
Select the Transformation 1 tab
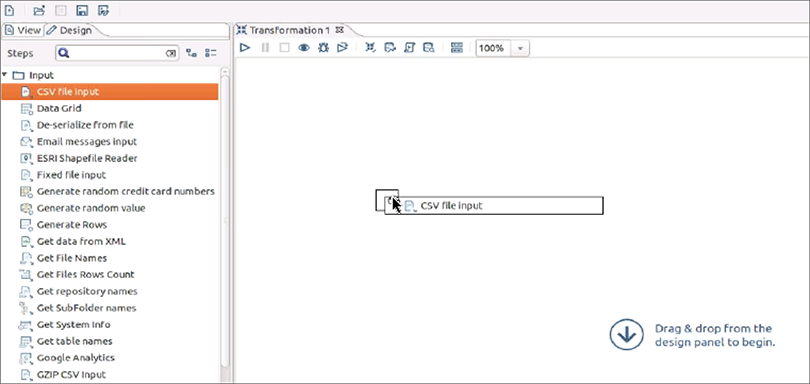(289, 30)
